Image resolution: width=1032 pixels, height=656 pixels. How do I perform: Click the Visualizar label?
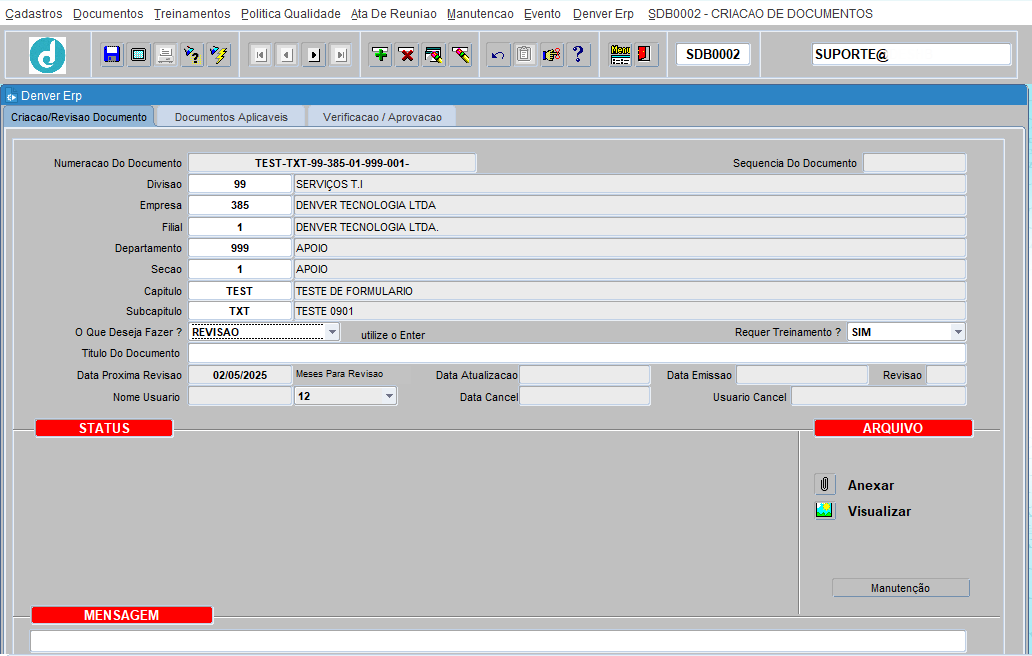pyautogui.click(x=879, y=511)
